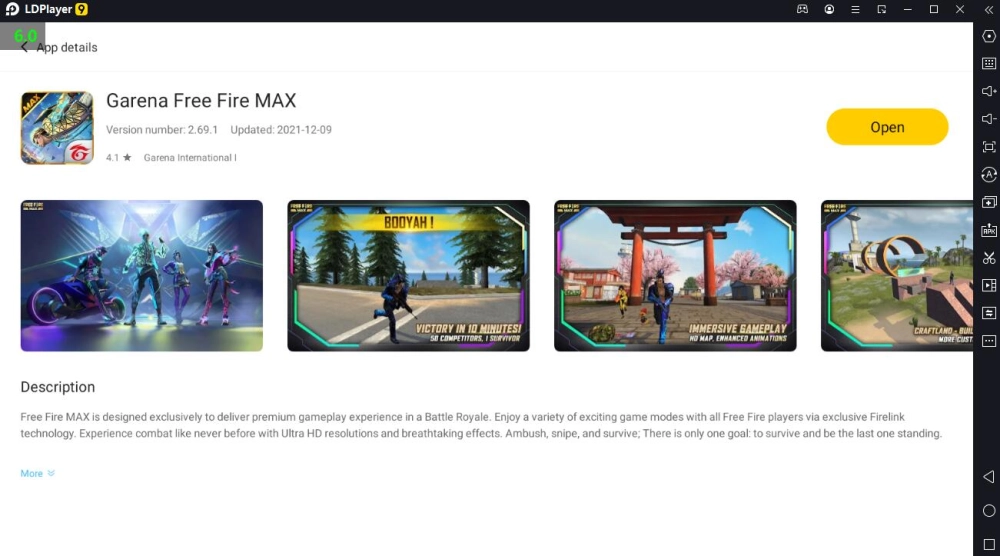Open the hamburger menu in title bar
The image size is (1000, 556).
click(x=855, y=9)
